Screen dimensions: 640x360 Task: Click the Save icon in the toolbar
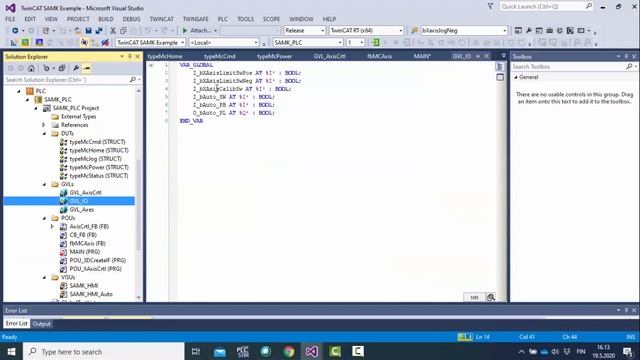click(x=88, y=31)
